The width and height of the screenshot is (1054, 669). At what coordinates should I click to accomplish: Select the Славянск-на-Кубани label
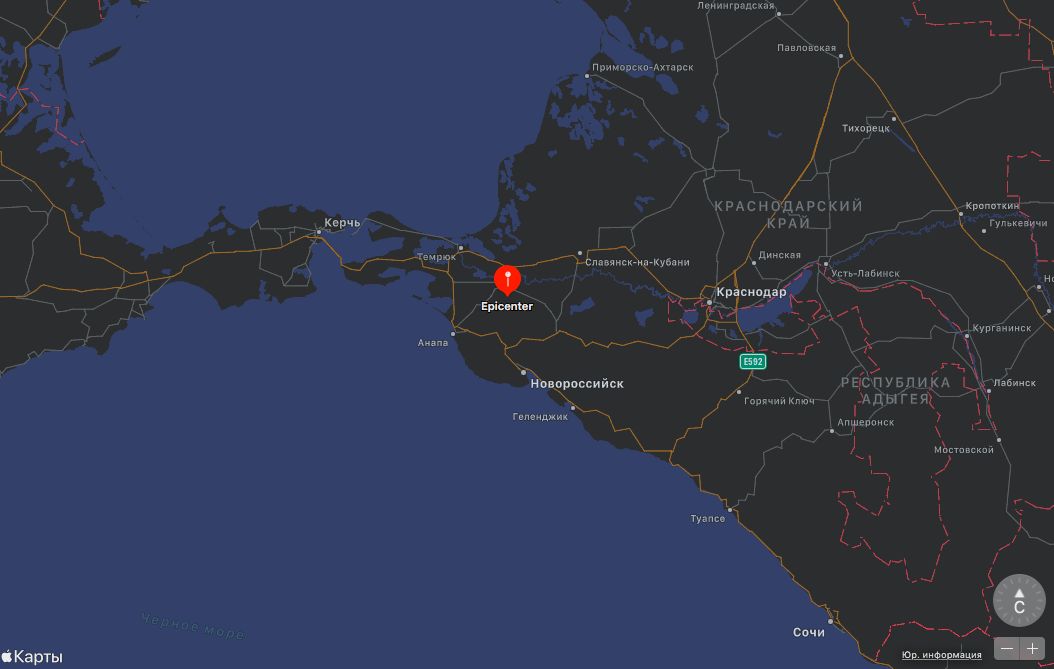click(637, 262)
